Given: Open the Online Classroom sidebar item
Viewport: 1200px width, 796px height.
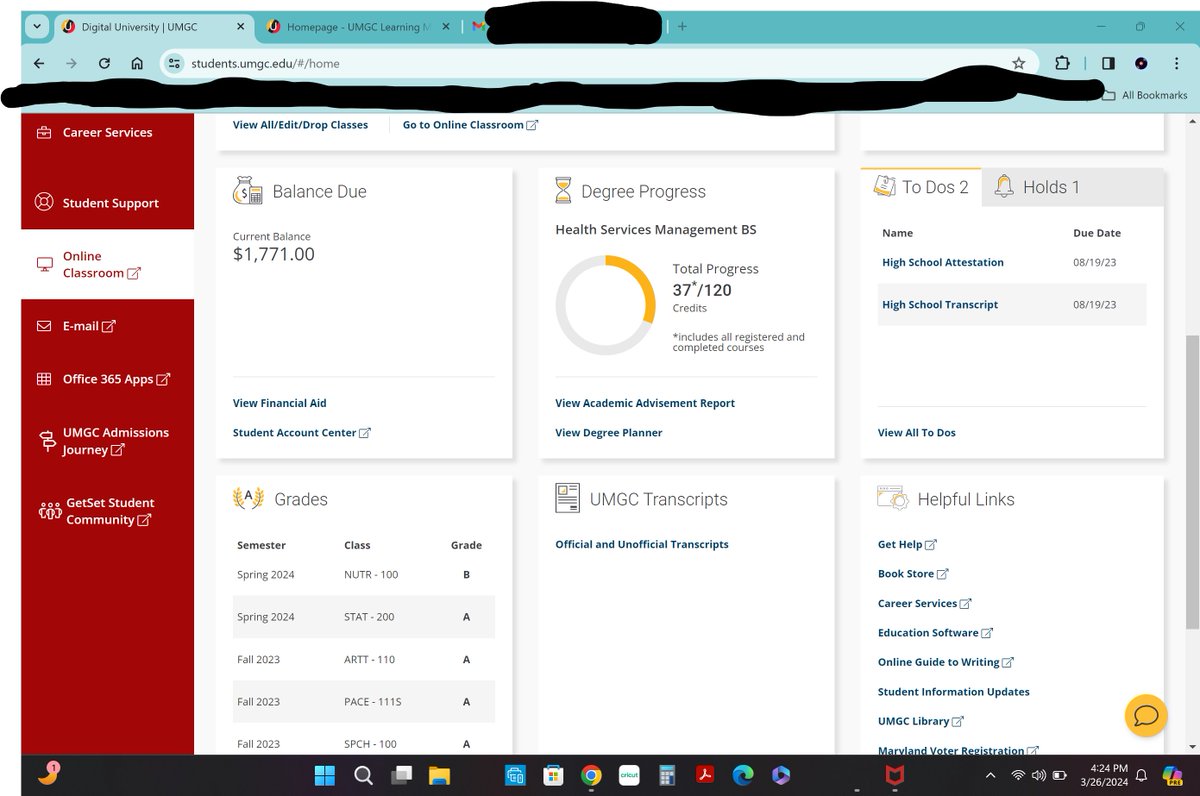Looking at the screenshot, I should (108, 264).
